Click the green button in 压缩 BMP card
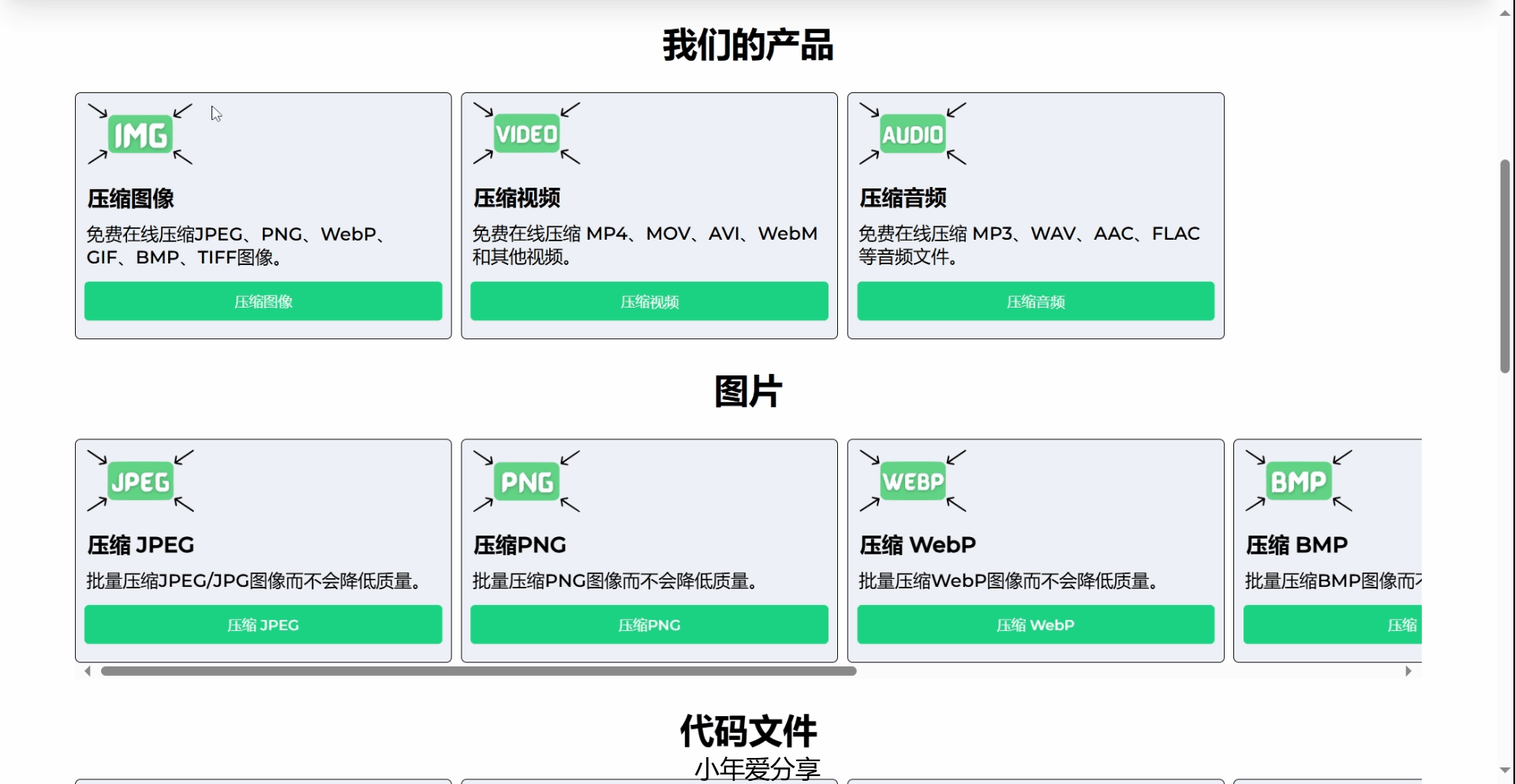The height and width of the screenshot is (784, 1515). coord(1333,625)
